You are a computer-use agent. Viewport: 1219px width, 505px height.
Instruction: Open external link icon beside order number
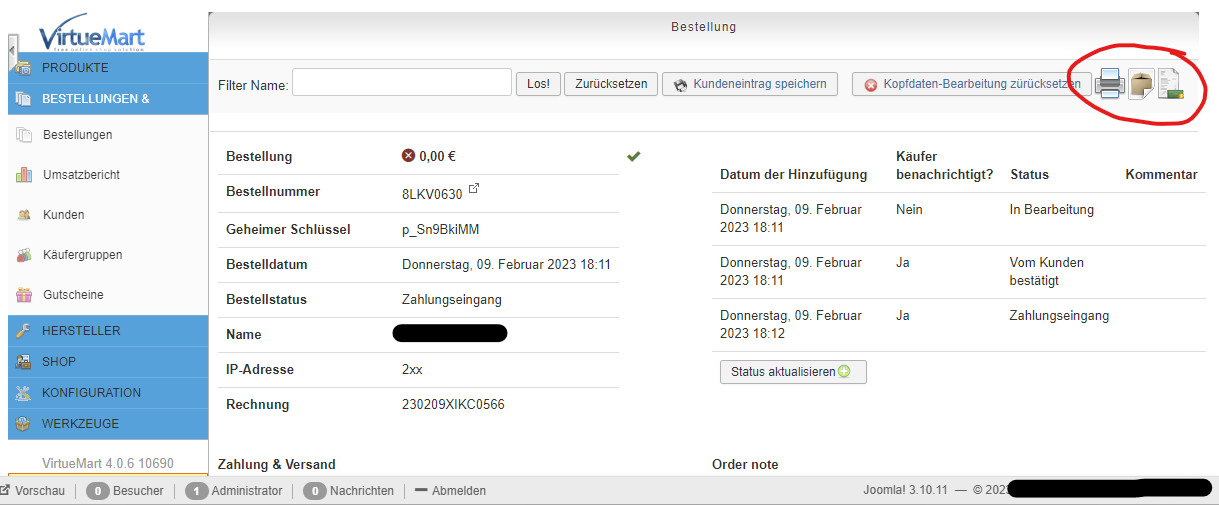point(474,189)
